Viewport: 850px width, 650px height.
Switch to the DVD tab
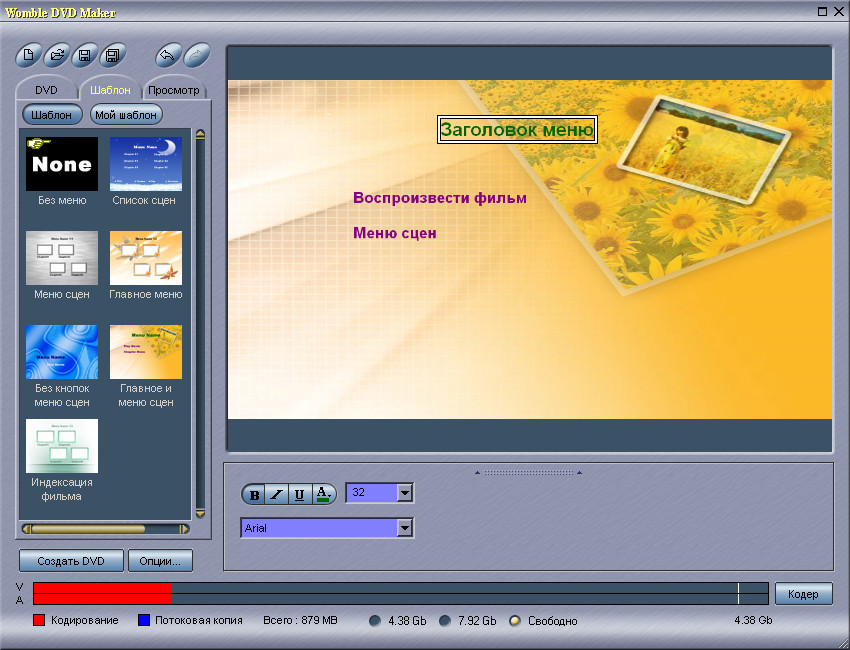click(x=46, y=90)
